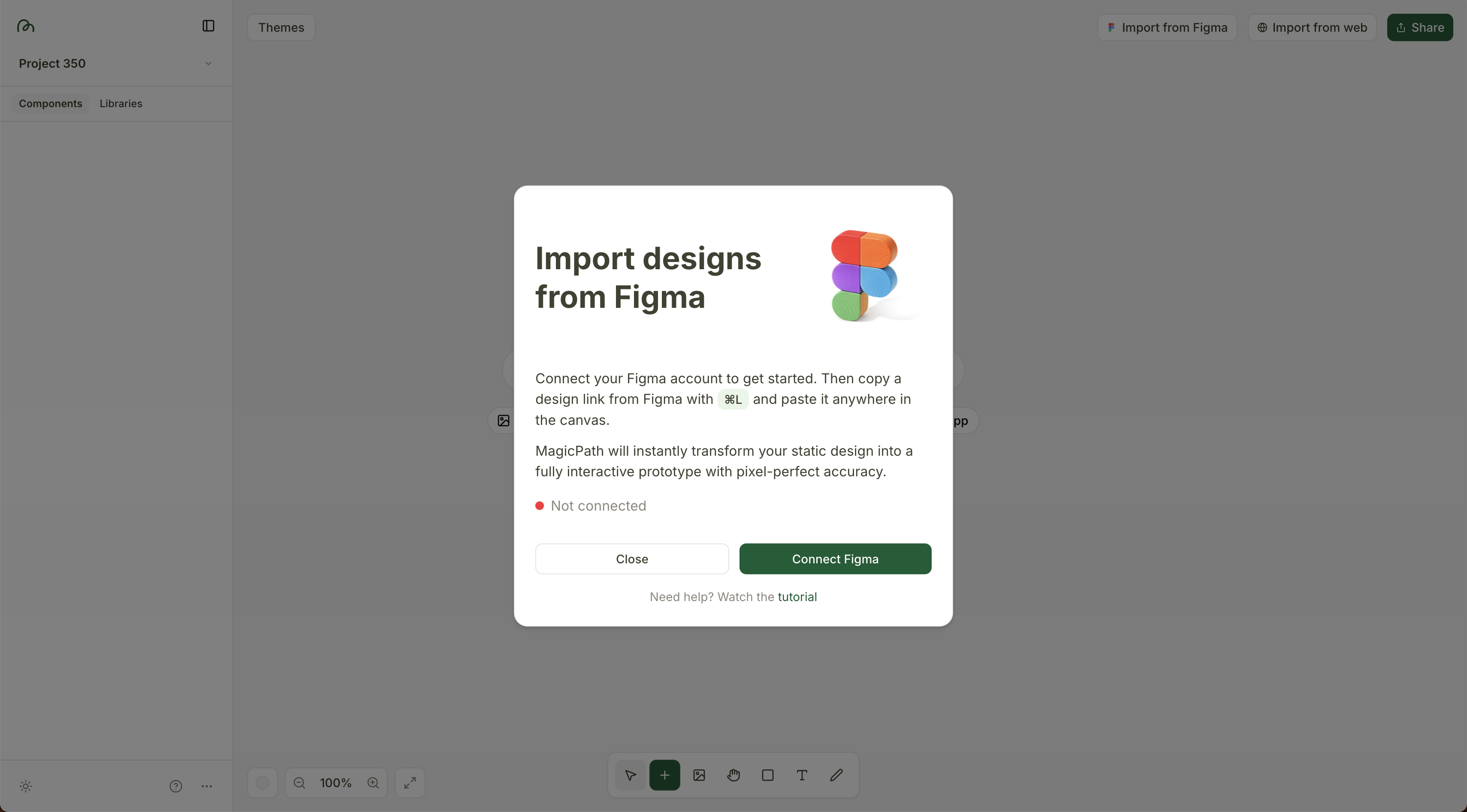Select the pencil drawing tool

[x=836, y=775]
